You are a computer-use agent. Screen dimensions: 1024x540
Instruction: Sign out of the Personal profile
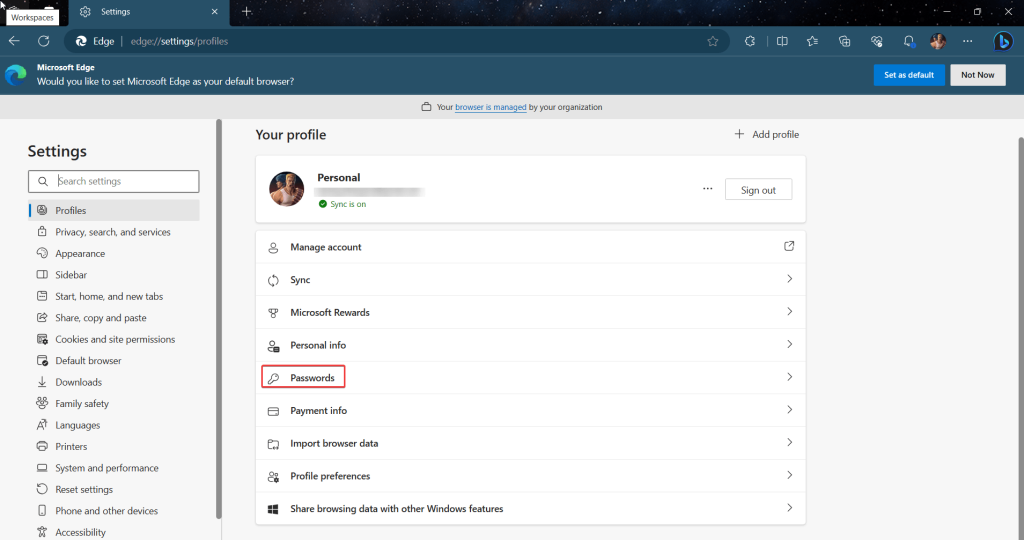tap(758, 190)
